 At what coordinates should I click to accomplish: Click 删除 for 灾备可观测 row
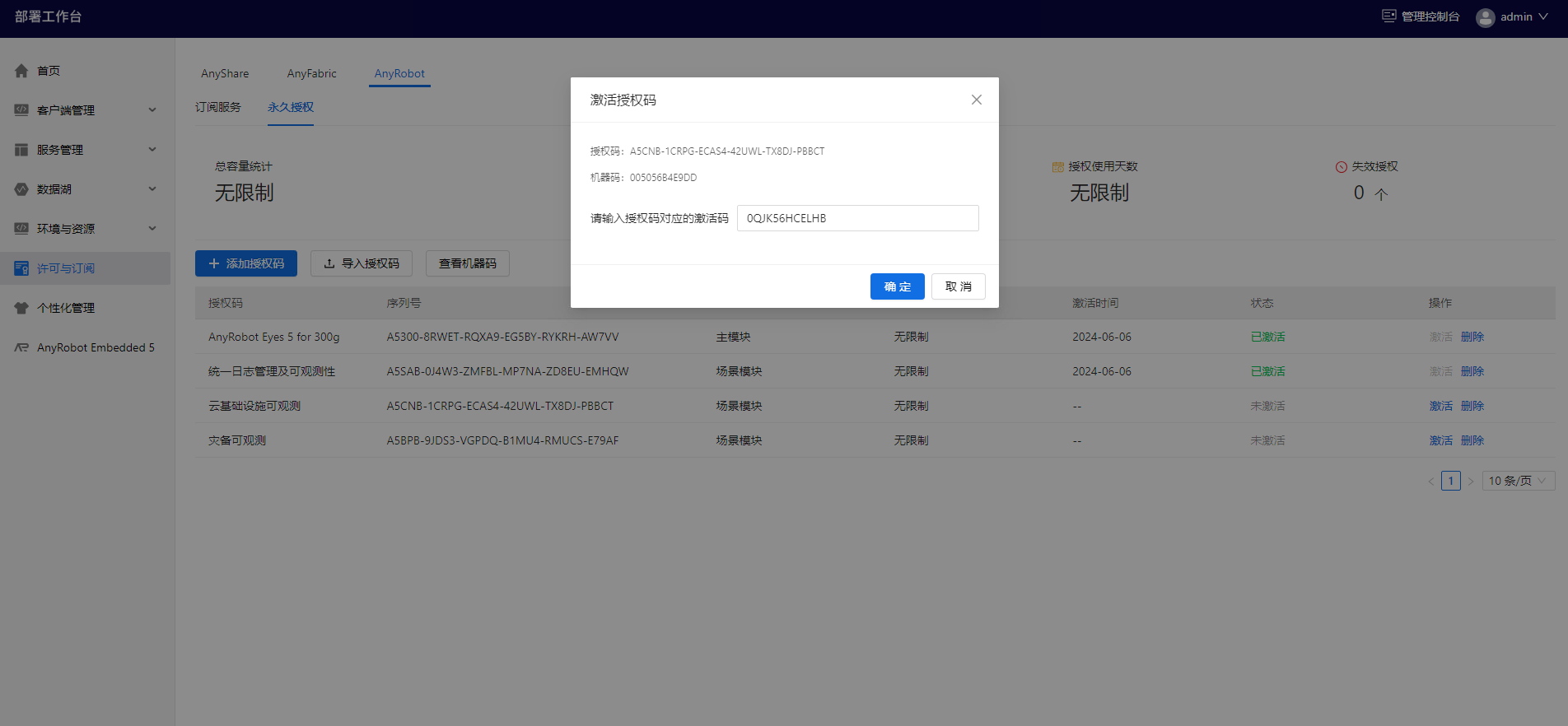[x=1472, y=440]
